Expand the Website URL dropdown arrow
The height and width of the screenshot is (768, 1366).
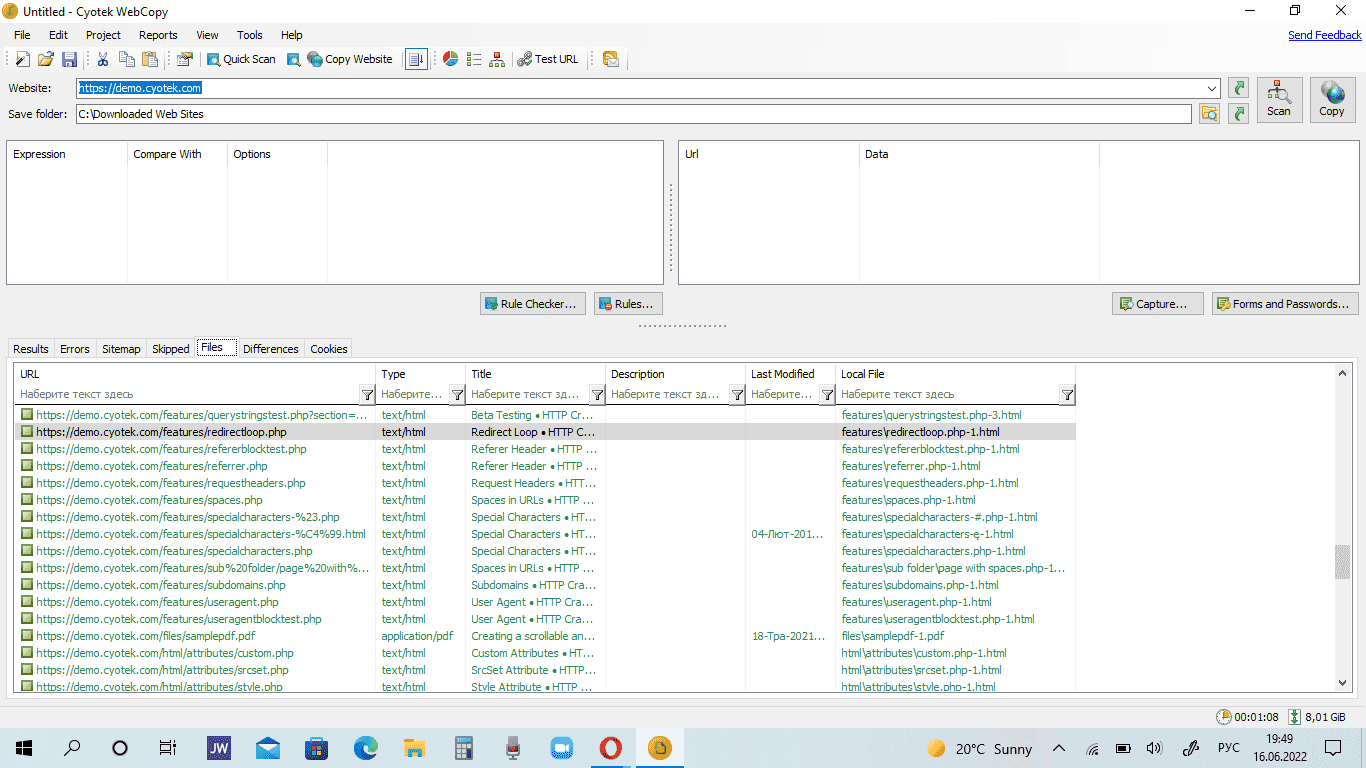click(x=1212, y=88)
